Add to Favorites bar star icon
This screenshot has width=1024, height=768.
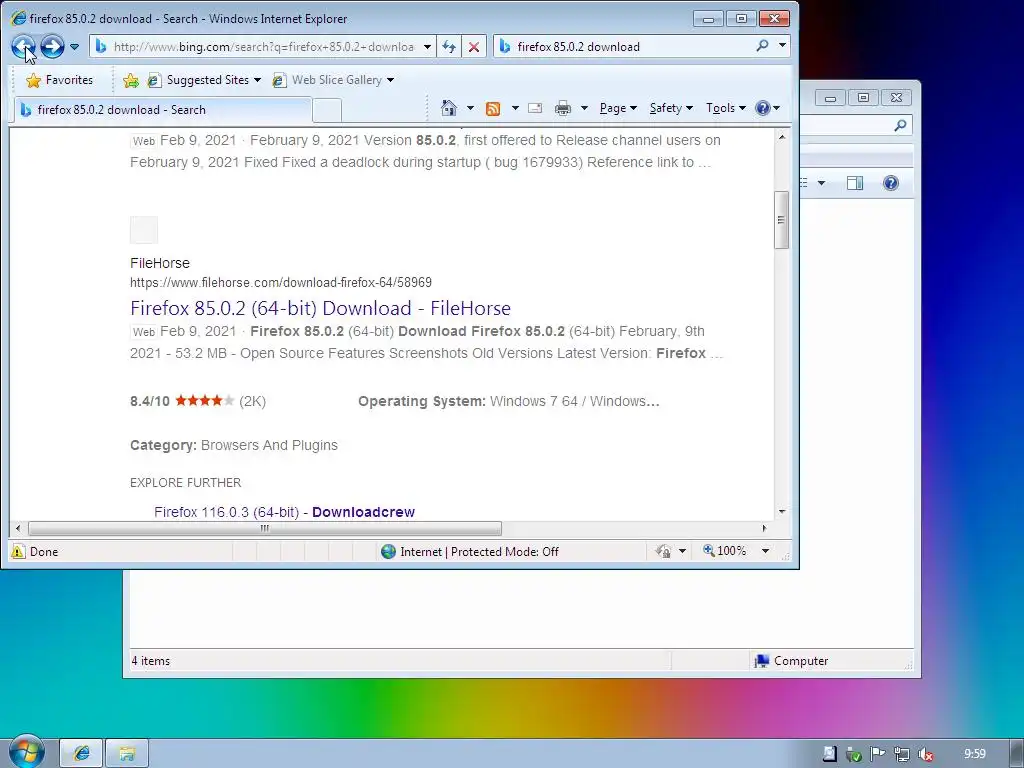[131, 80]
